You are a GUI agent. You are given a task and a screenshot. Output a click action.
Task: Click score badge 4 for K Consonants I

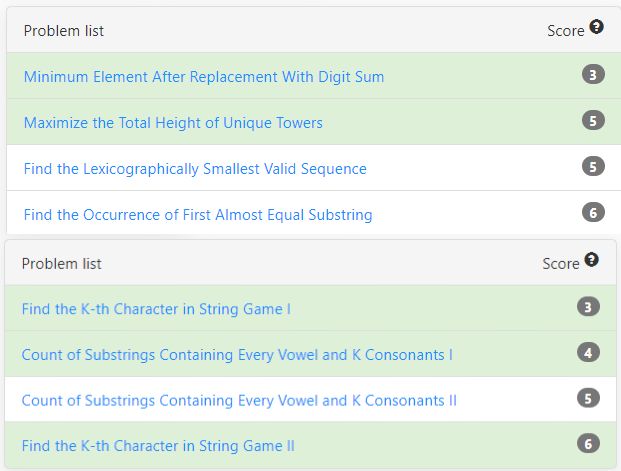(x=588, y=353)
